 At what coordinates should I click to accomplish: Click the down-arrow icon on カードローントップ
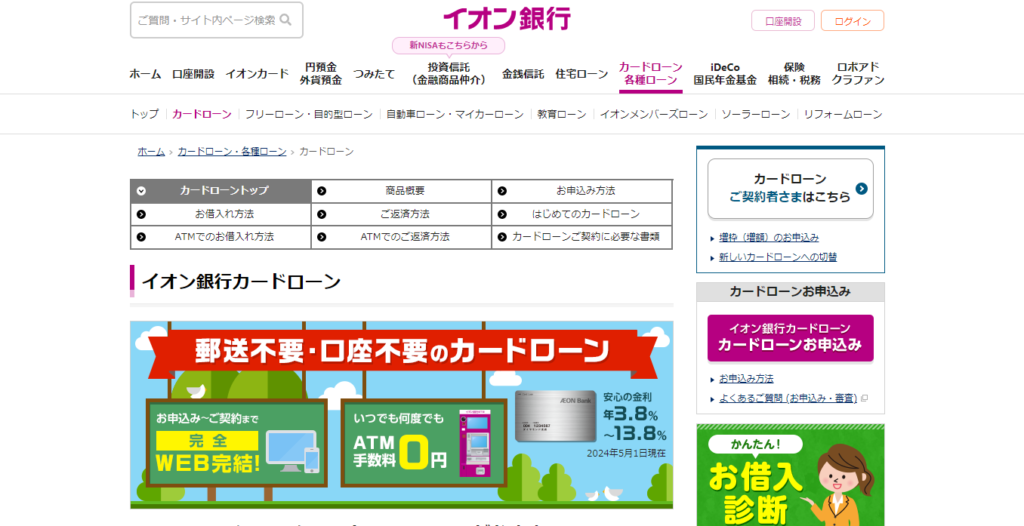pyautogui.click(x=141, y=191)
